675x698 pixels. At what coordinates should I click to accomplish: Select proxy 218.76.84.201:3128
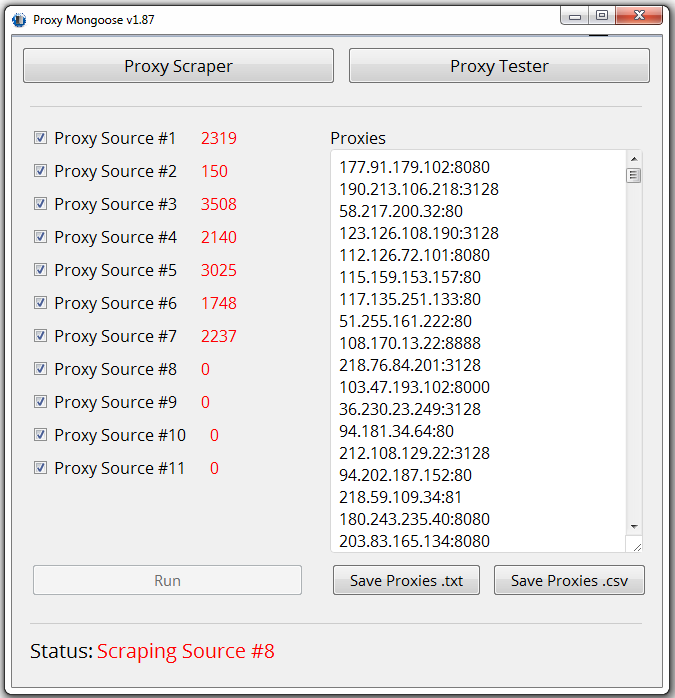(x=410, y=365)
